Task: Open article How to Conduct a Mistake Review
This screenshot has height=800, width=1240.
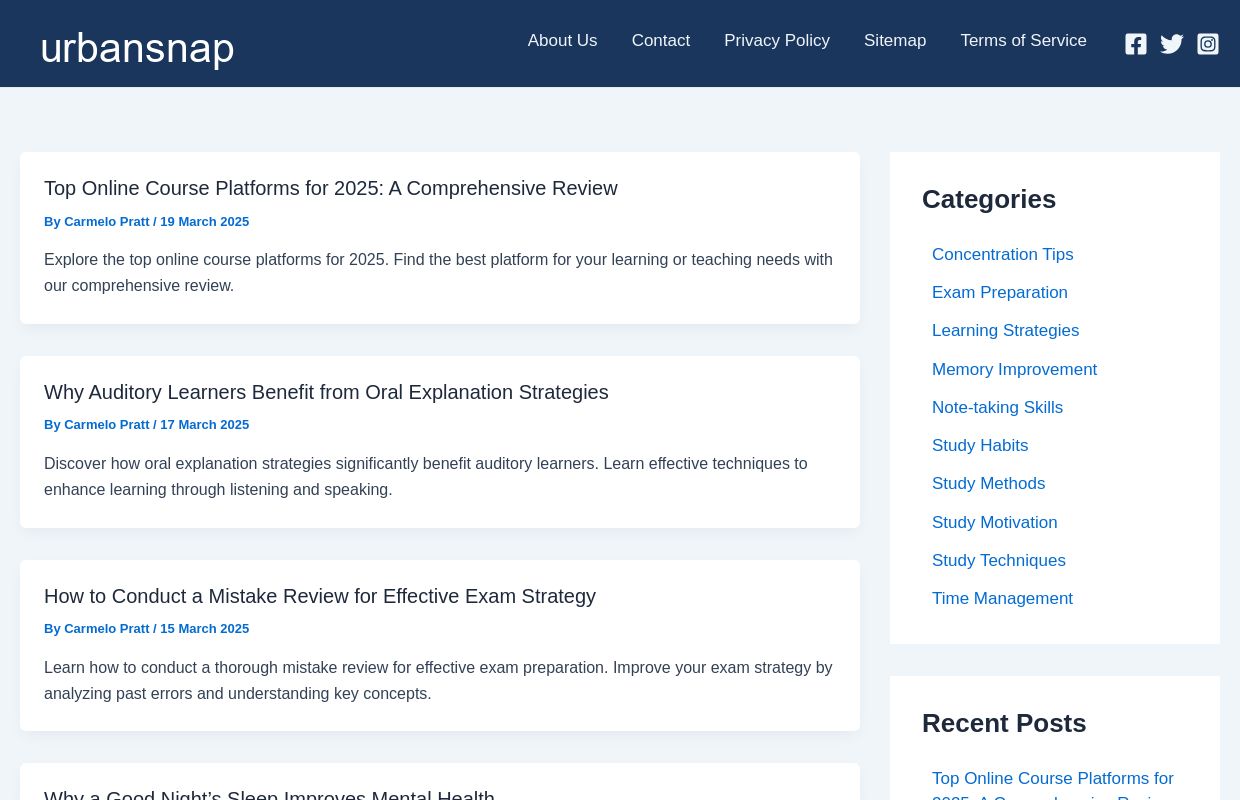Action: tap(320, 596)
